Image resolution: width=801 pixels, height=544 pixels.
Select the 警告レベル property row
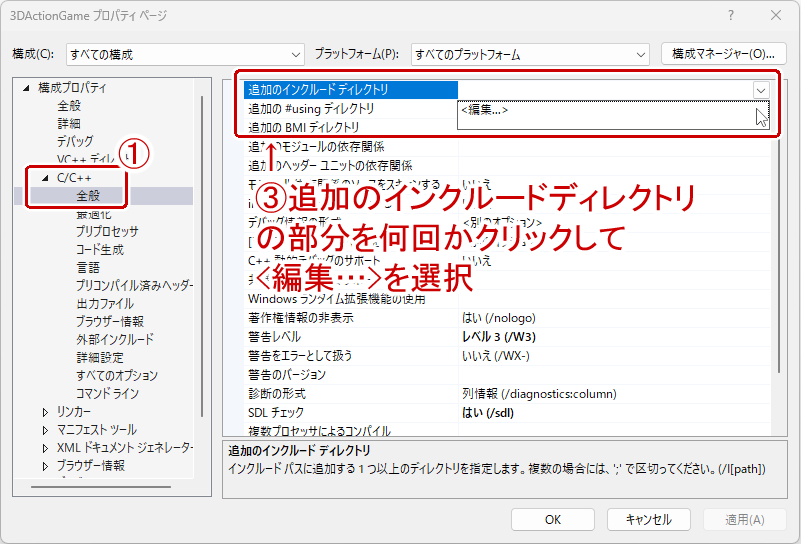507,337
